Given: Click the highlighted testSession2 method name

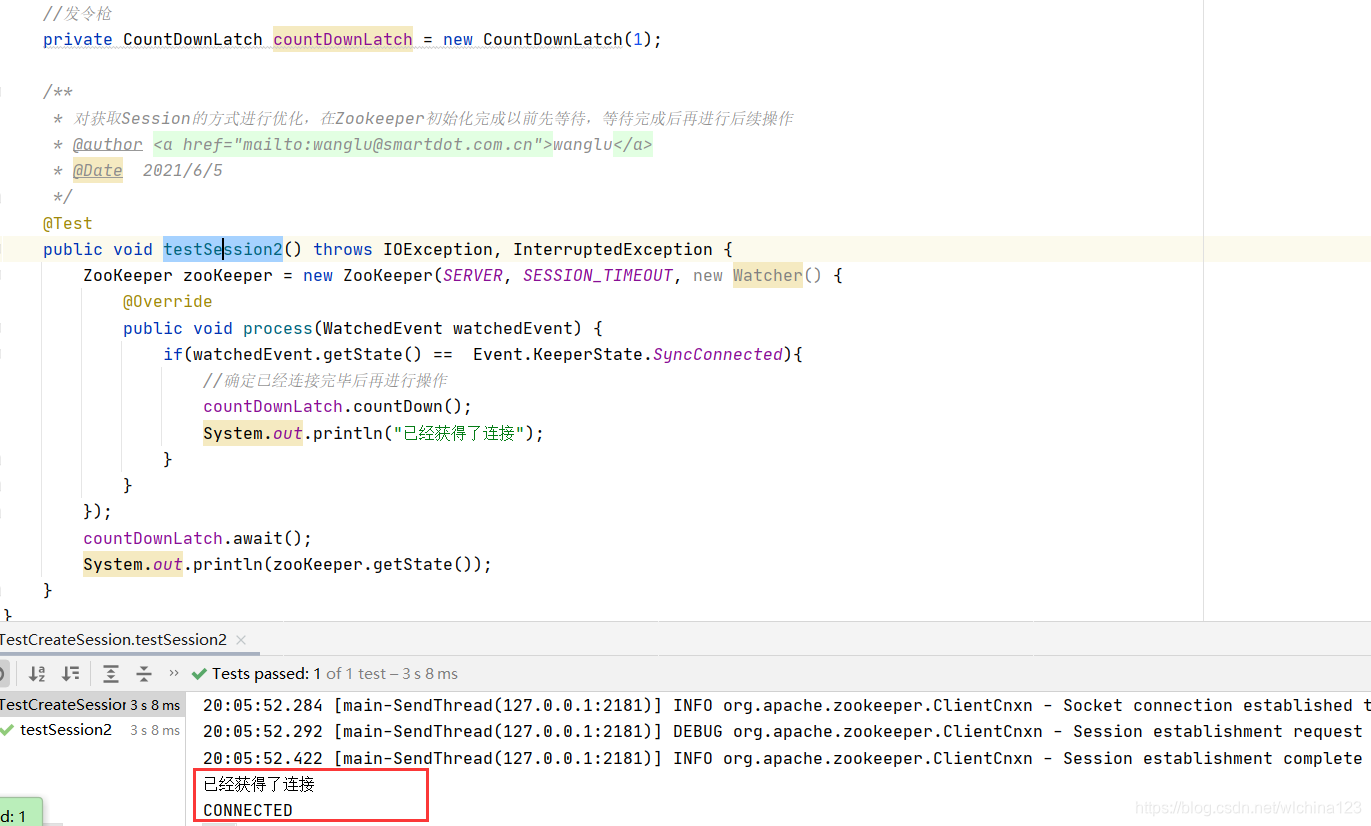Looking at the screenshot, I should pyautogui.click(x=223, y=249).
